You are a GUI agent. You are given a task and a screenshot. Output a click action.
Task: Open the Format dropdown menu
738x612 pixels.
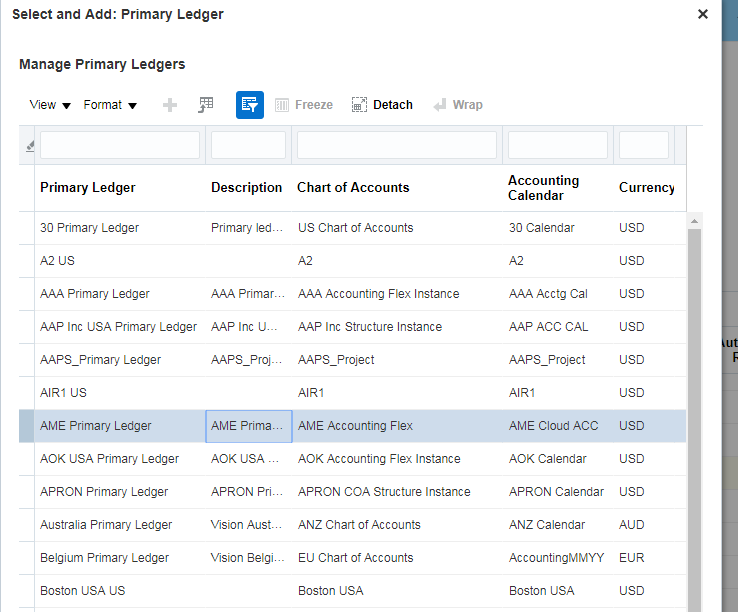tap(110, 105)
